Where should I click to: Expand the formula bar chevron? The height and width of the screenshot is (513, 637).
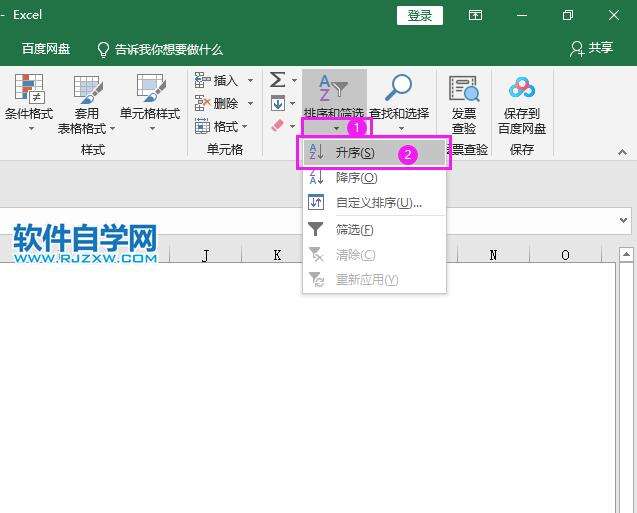click(x=624, y=220)
